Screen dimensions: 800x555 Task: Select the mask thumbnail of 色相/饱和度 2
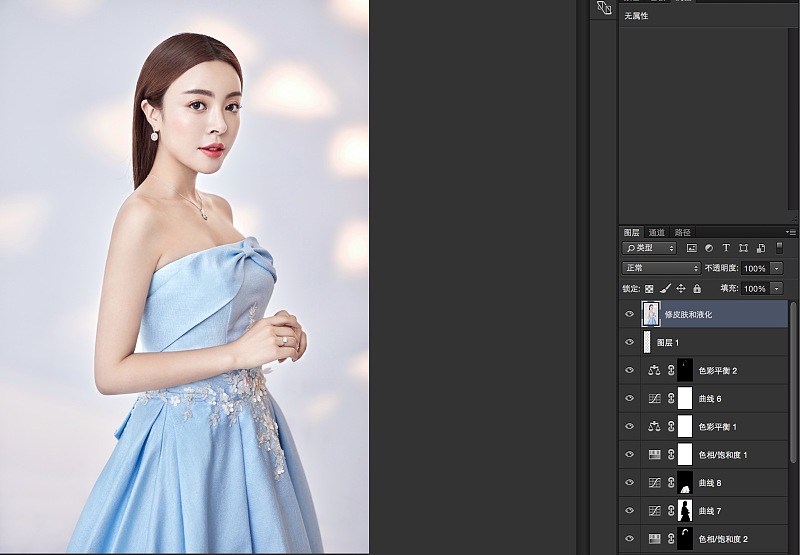tap(685, 538)
